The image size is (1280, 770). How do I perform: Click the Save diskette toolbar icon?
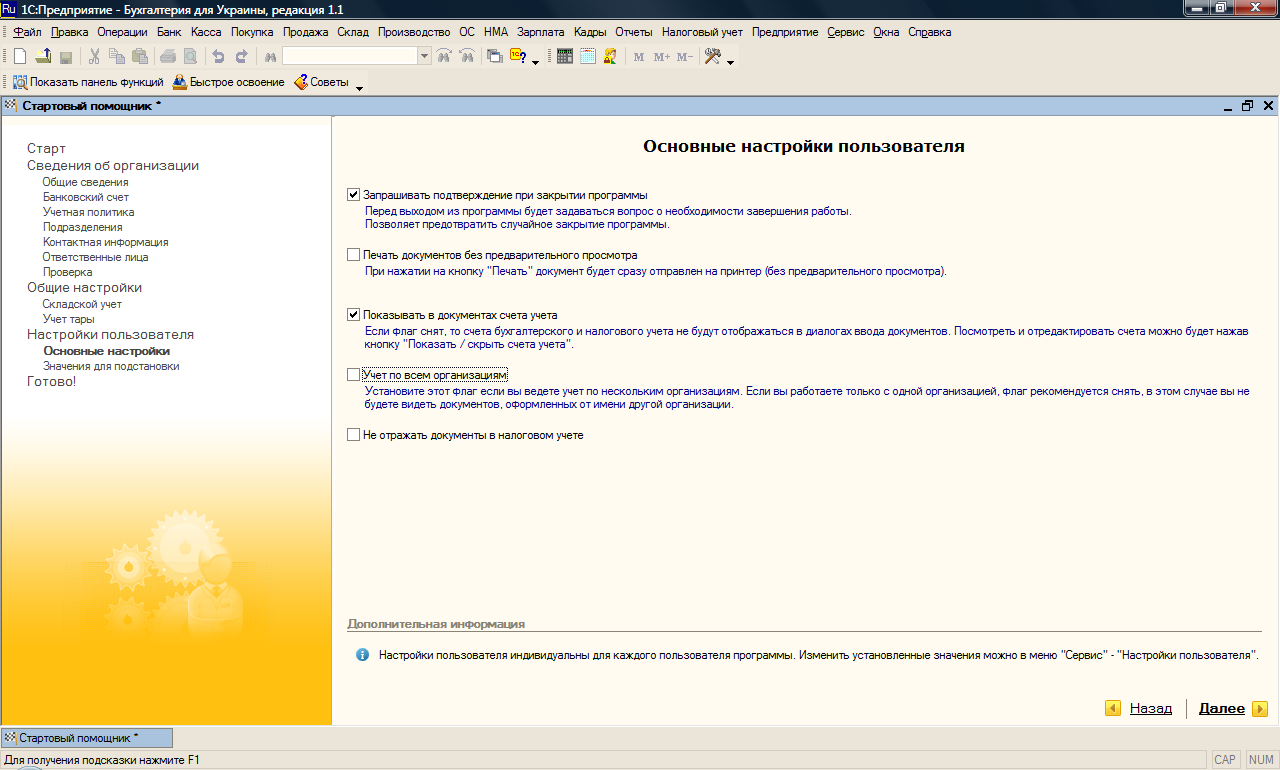tap(66, 57)
